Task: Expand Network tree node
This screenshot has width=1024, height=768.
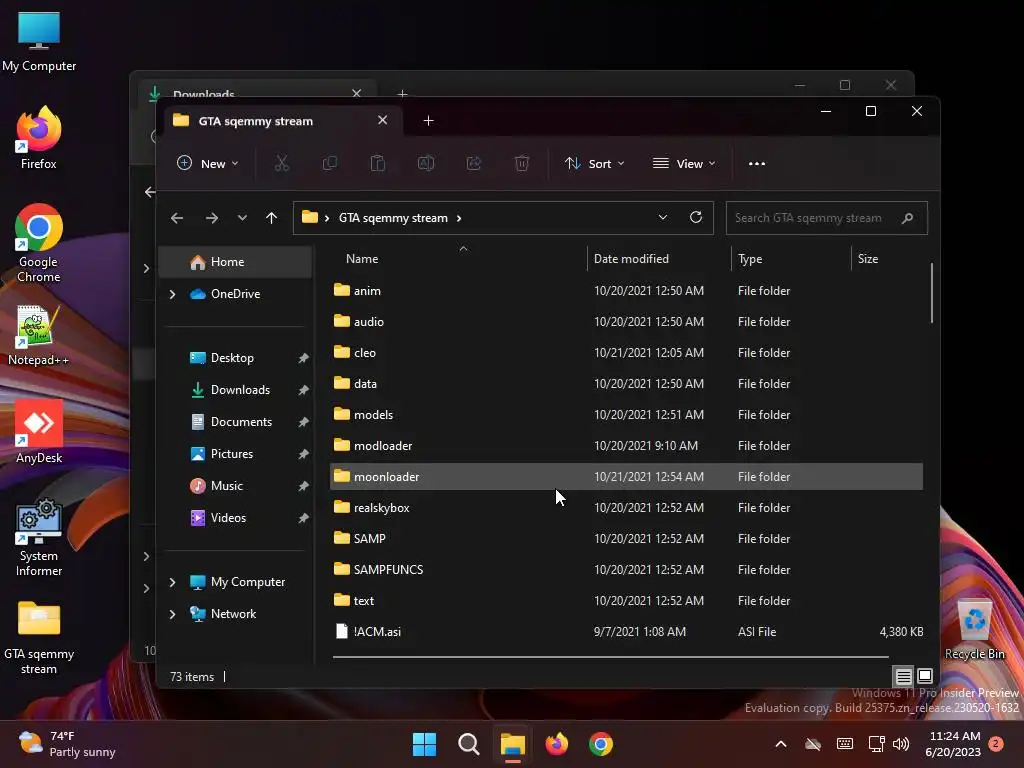Action: click(172, 614)
